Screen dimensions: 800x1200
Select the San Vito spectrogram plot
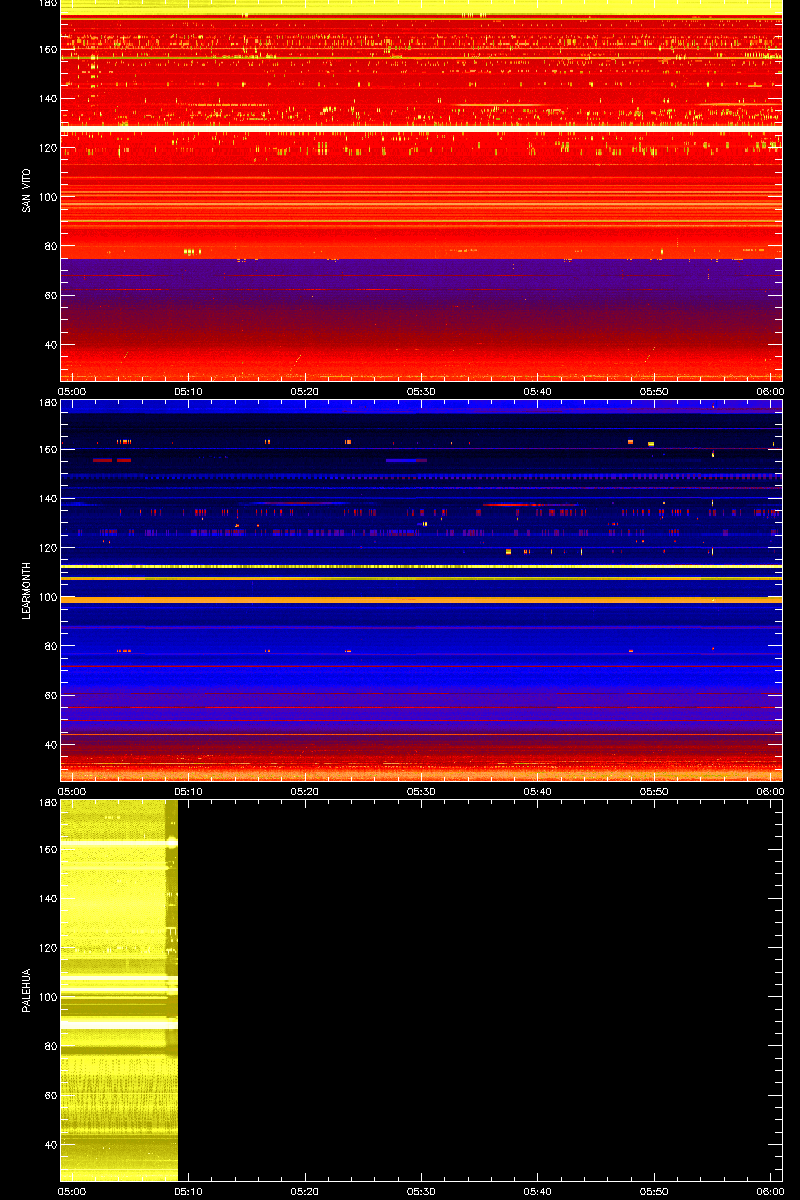[421, 190]
